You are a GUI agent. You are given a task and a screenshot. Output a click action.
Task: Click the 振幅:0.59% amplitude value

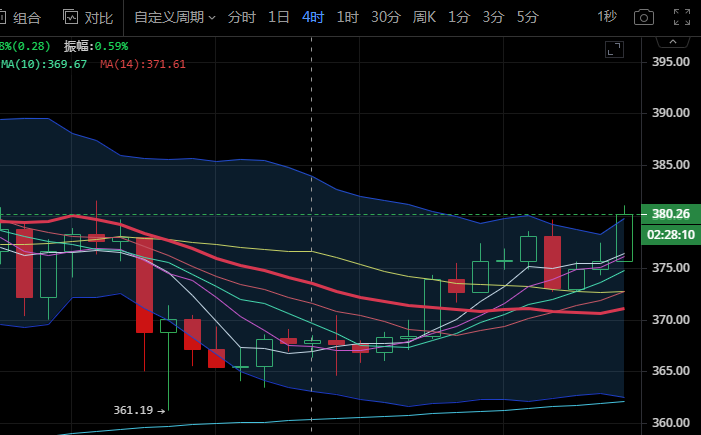(x=96, y=46)
